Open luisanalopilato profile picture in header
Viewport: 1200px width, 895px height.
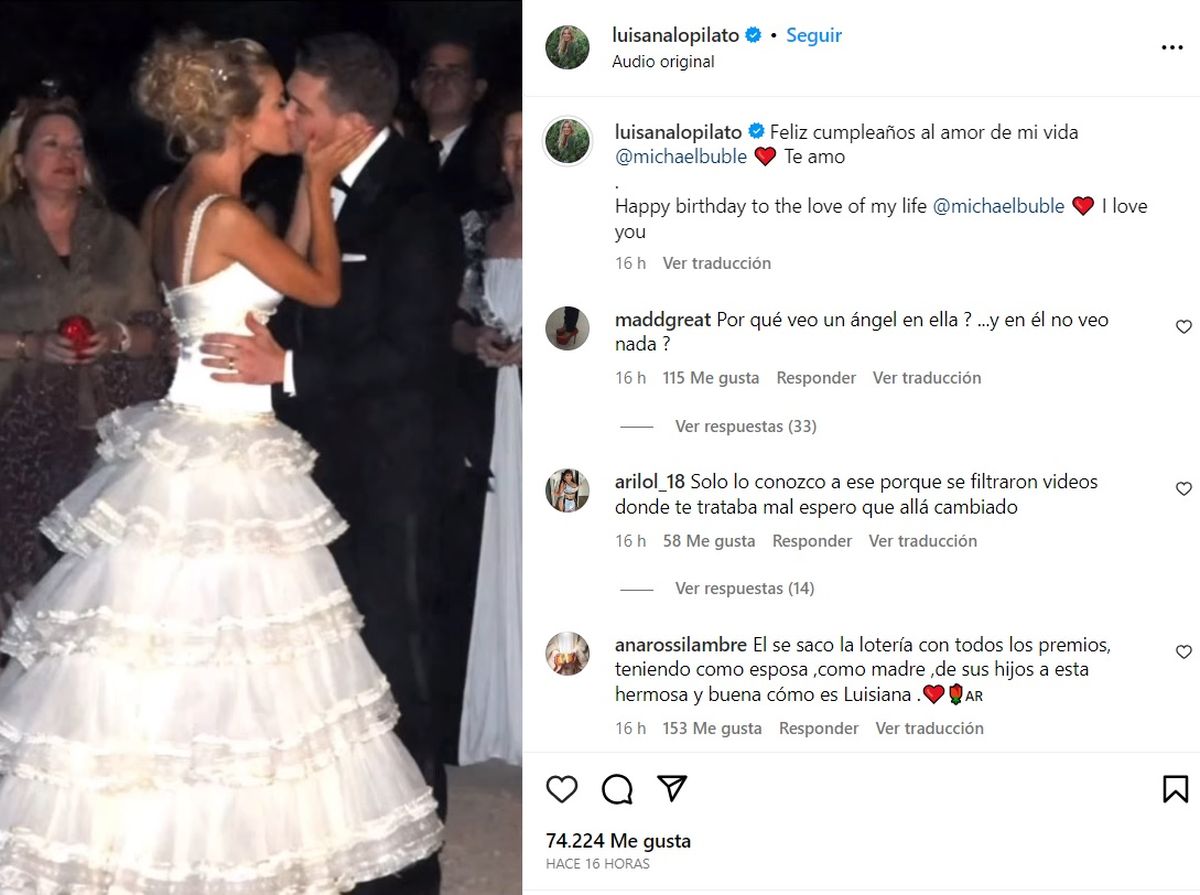[x=567, y=47]
